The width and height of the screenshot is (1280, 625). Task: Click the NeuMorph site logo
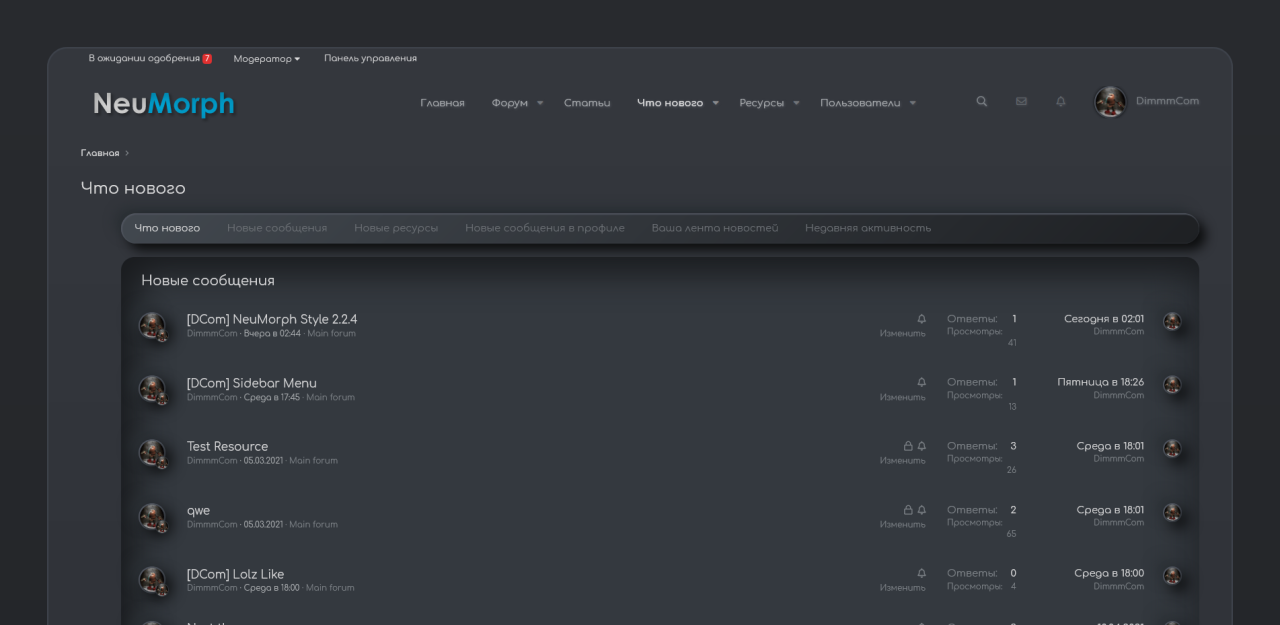[x=163, y=102]
